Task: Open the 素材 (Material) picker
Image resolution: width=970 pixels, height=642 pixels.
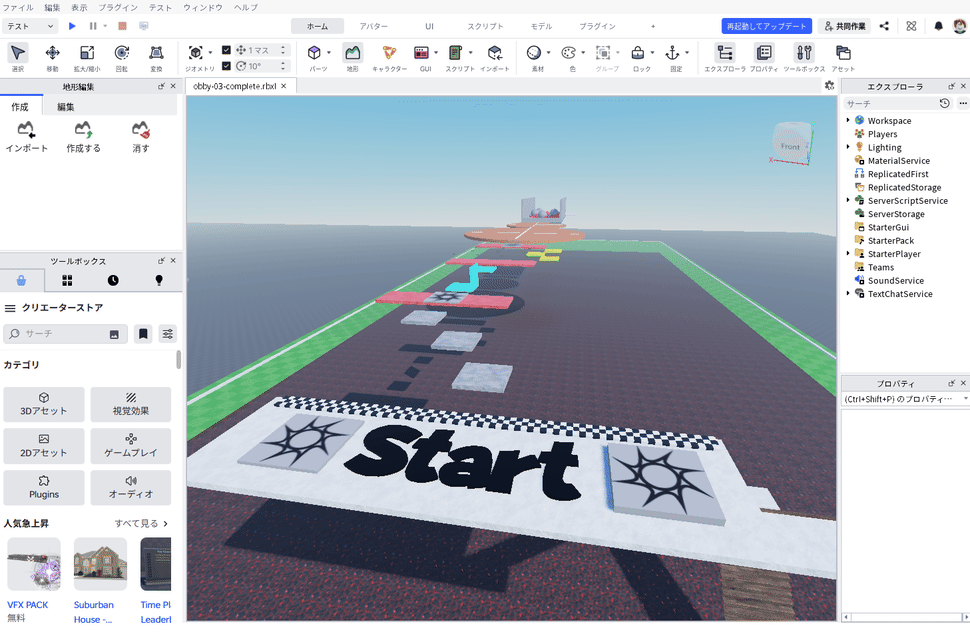Action: (x=534, y=53)
